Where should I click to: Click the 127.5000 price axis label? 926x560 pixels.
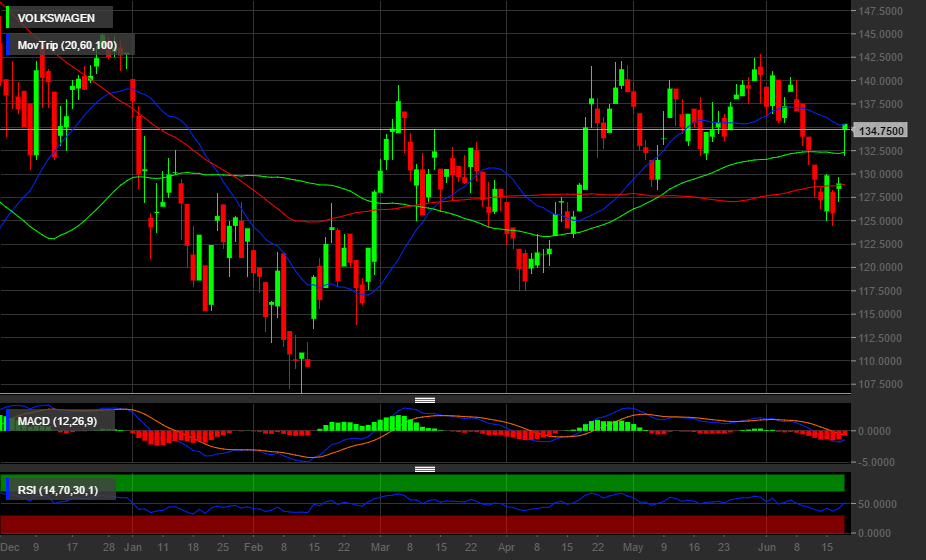pos(881,197)
